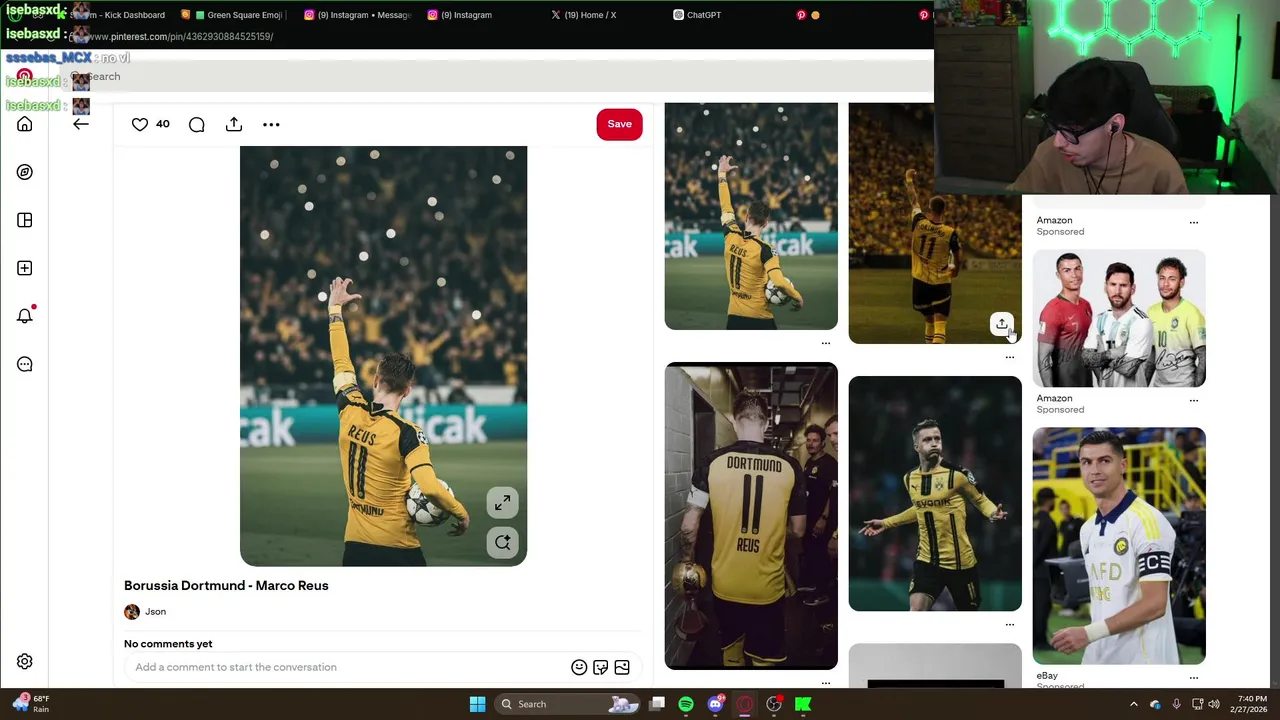This screenshot has width=1280, height=720.
Task: Open more options under Reus raised-arm pin
Action: [1010, 357]
